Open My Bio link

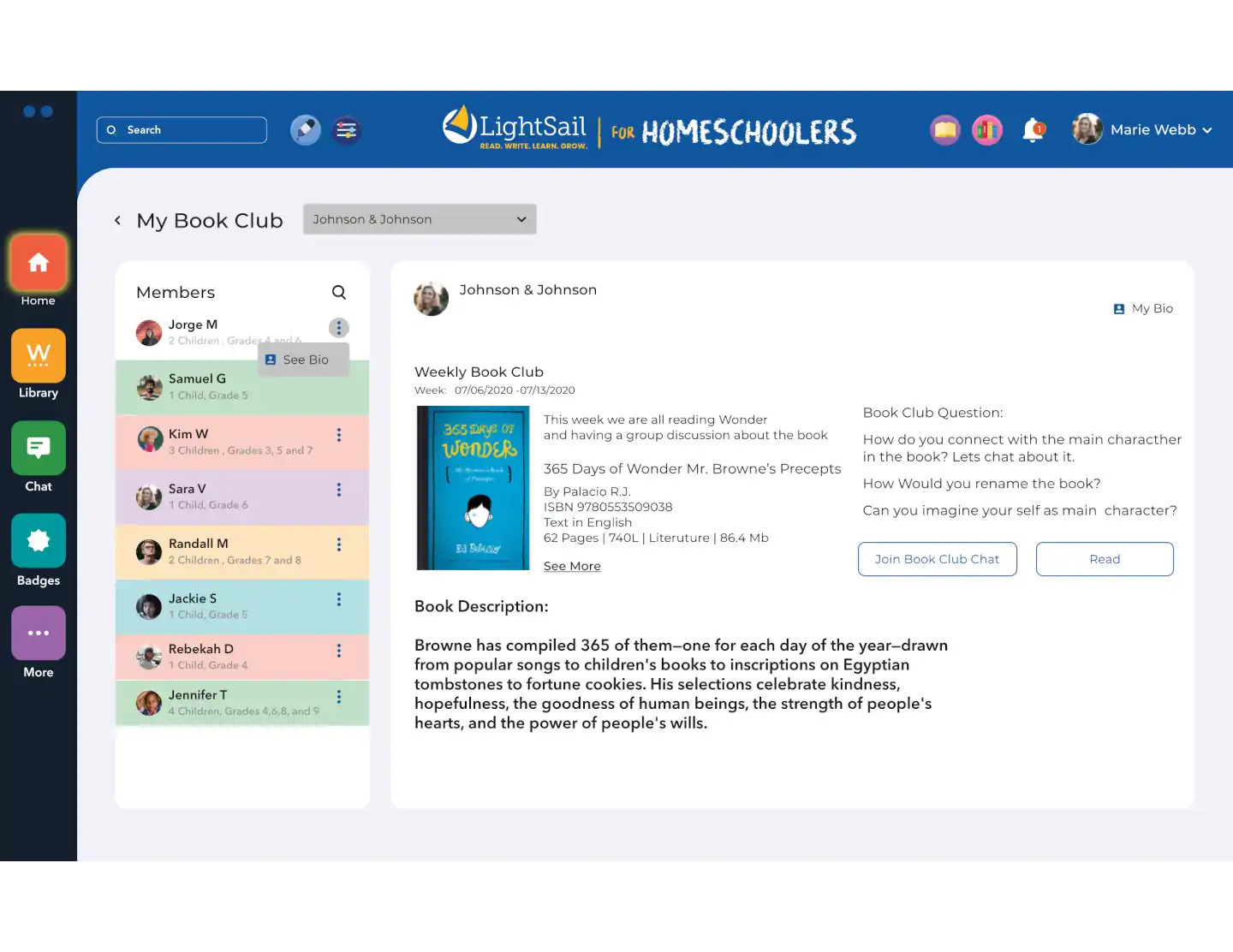[x=1143, y=309]
